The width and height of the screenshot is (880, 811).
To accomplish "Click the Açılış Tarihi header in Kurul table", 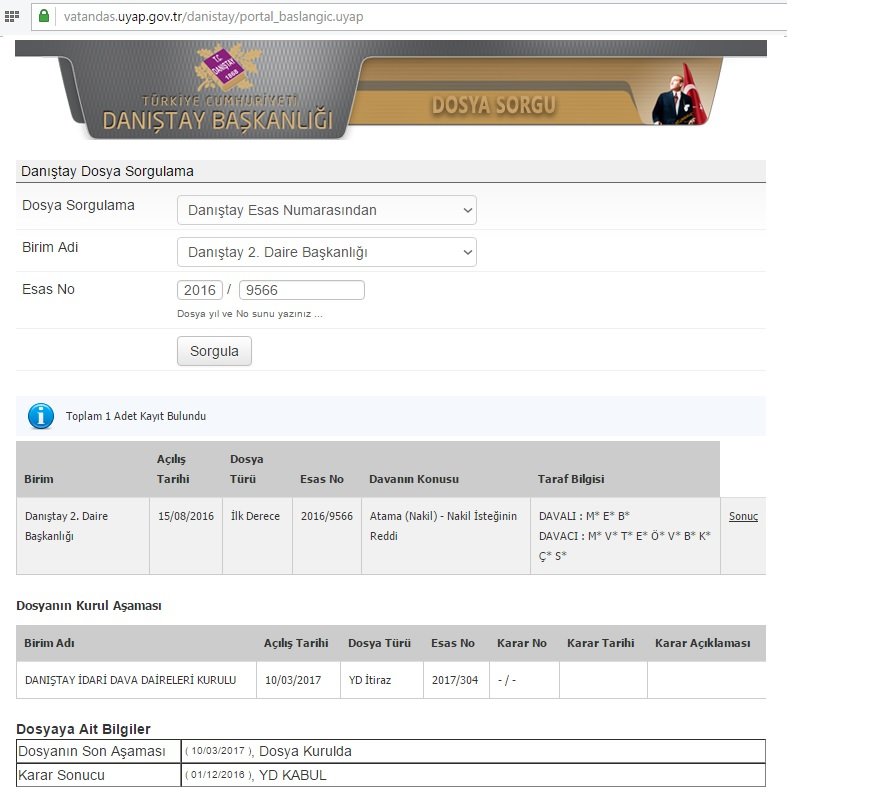I will 296,643.
